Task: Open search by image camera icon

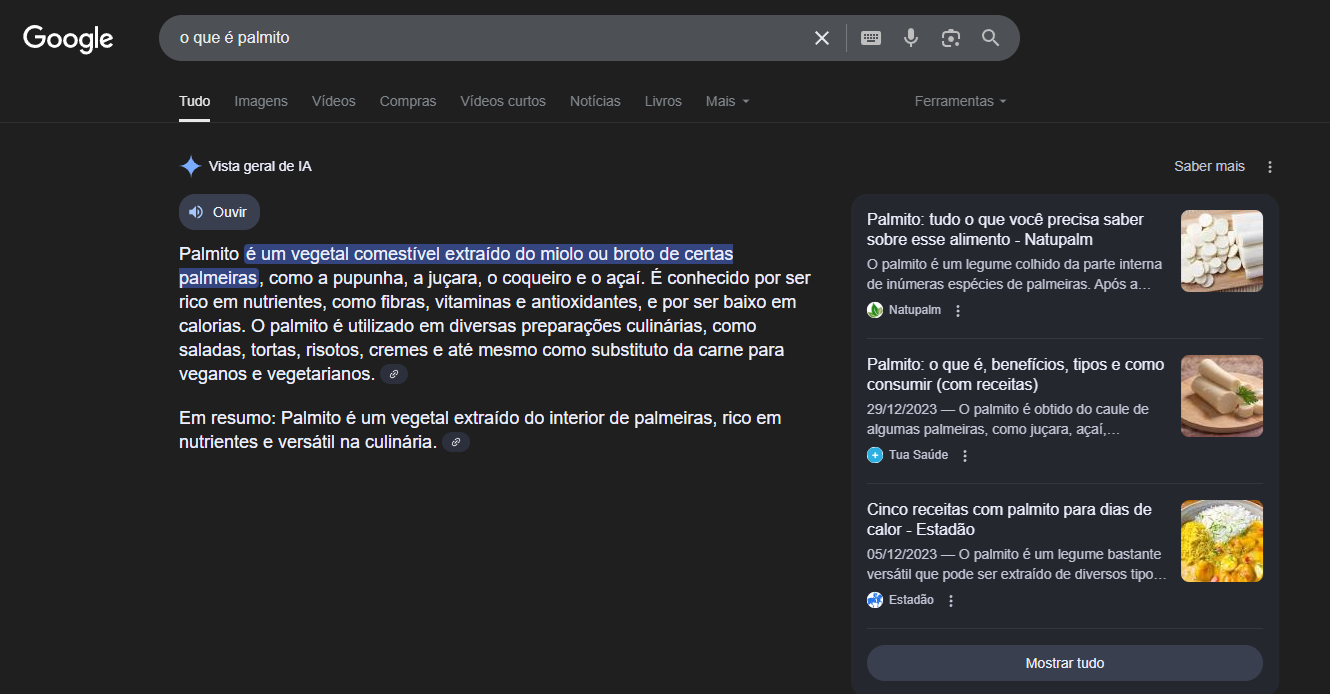Action: [951, 38]
